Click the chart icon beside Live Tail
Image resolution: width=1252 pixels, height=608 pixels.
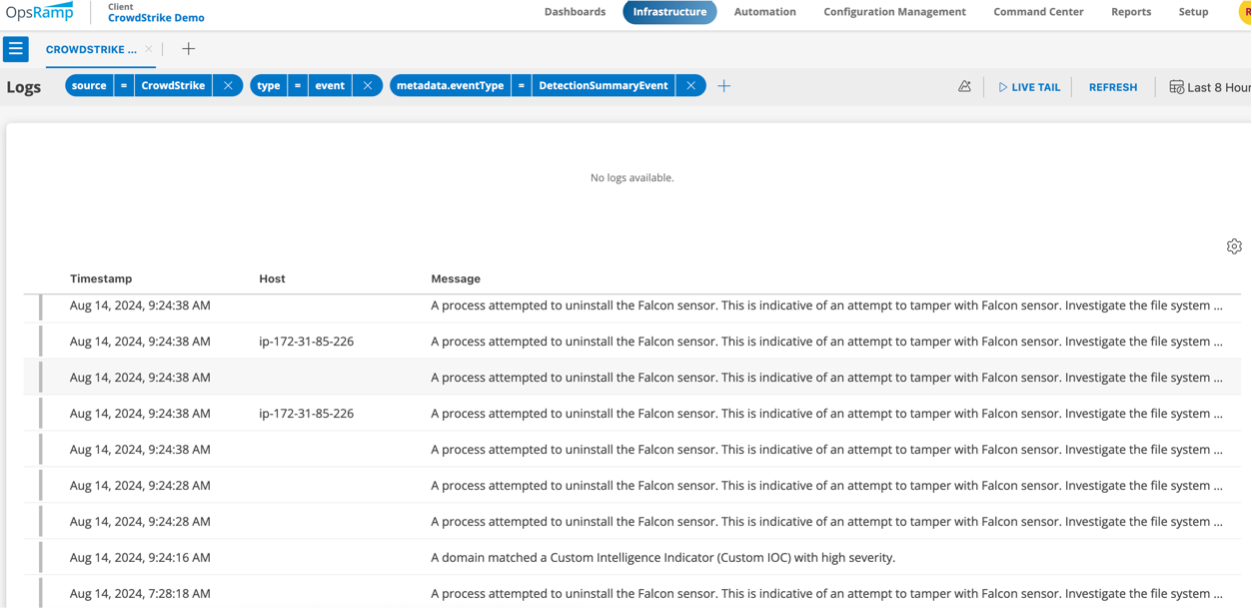point(964,87)
